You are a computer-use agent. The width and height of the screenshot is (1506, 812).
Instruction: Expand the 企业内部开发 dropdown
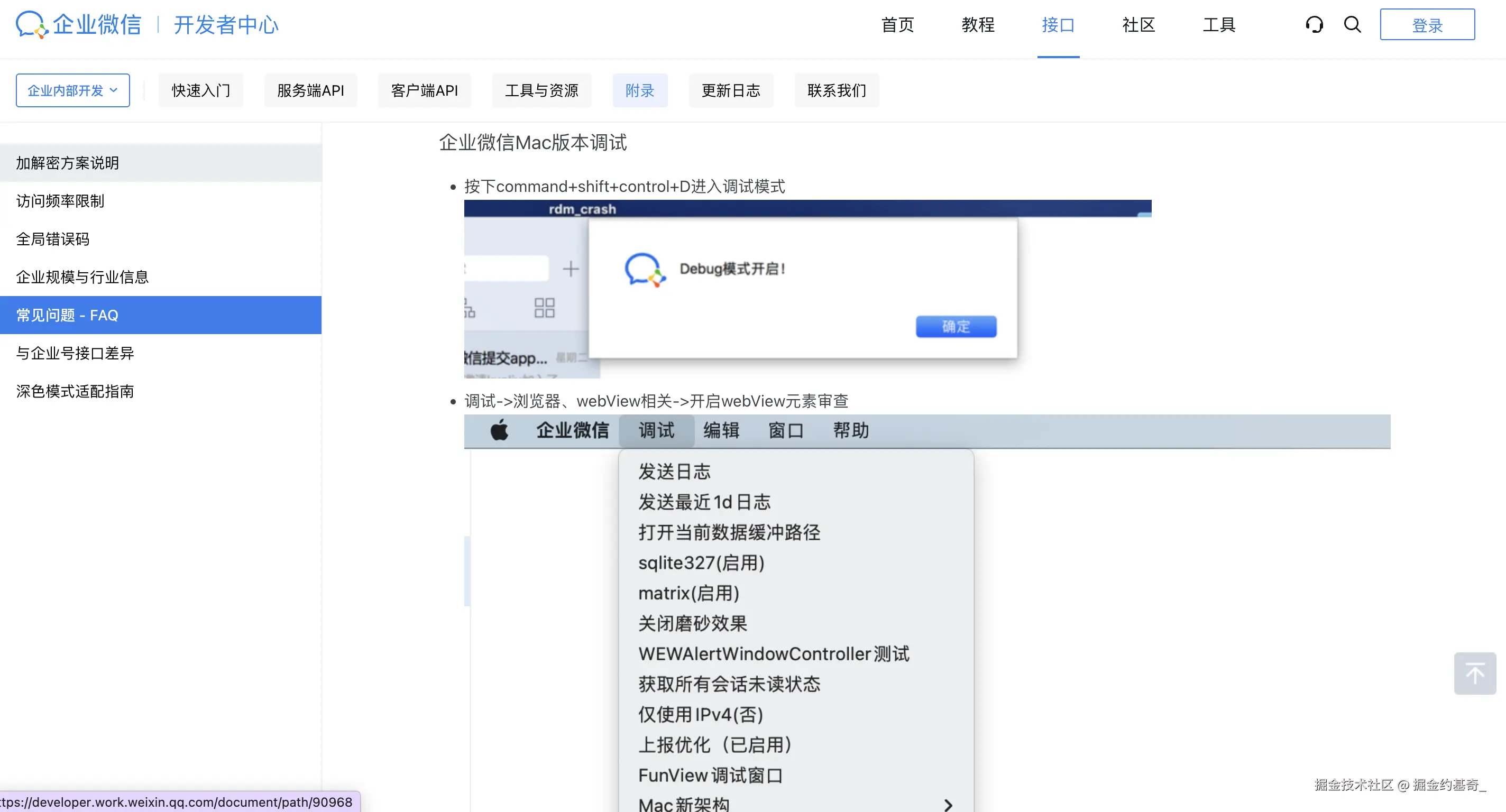click(x=73, y=90)
